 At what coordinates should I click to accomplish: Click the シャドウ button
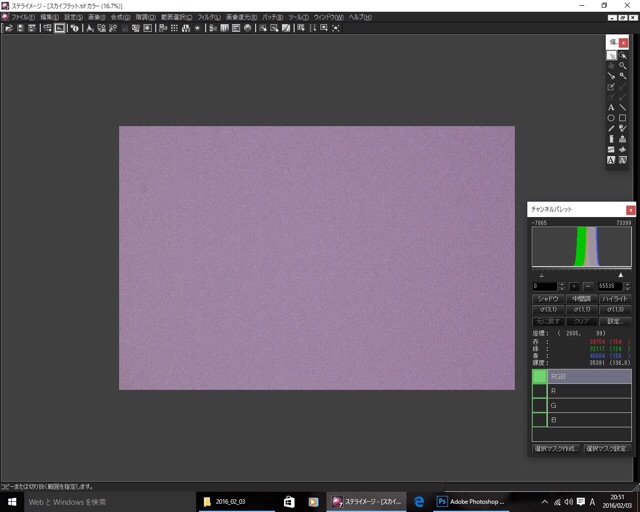pyautogui.click(x=548, y=299)
